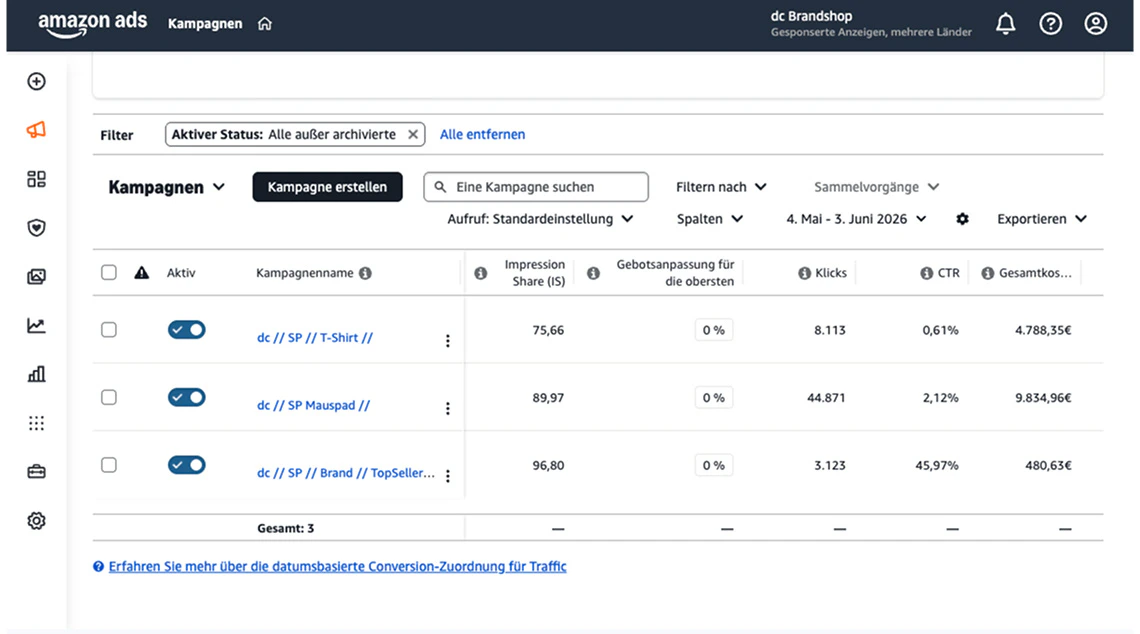Screen dimensions: 1140x634
Task: Go to home via house icon
Action: pyautogui.click(x=265, y=24)
